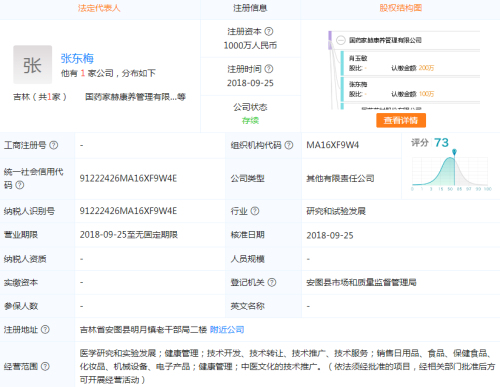
Task: Open 国药家赫康养管理有限... company link under 吉林
Action: click(135, 97)
